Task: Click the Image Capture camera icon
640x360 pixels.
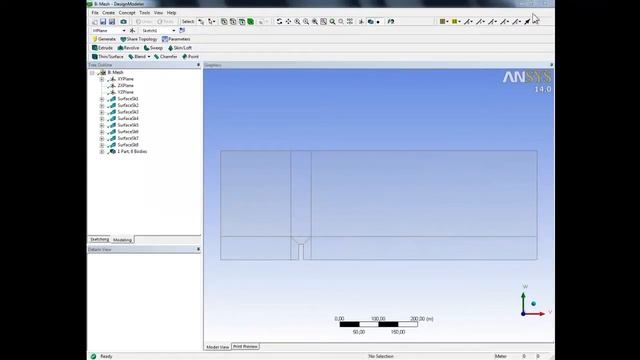Action: (x=123, y=22)
